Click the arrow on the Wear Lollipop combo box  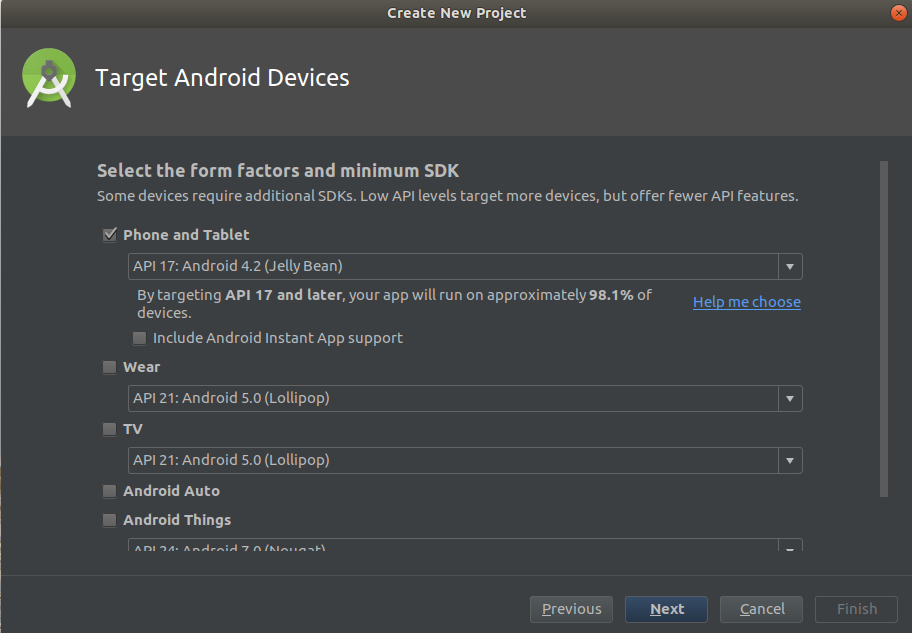click(x=790, y=399)
